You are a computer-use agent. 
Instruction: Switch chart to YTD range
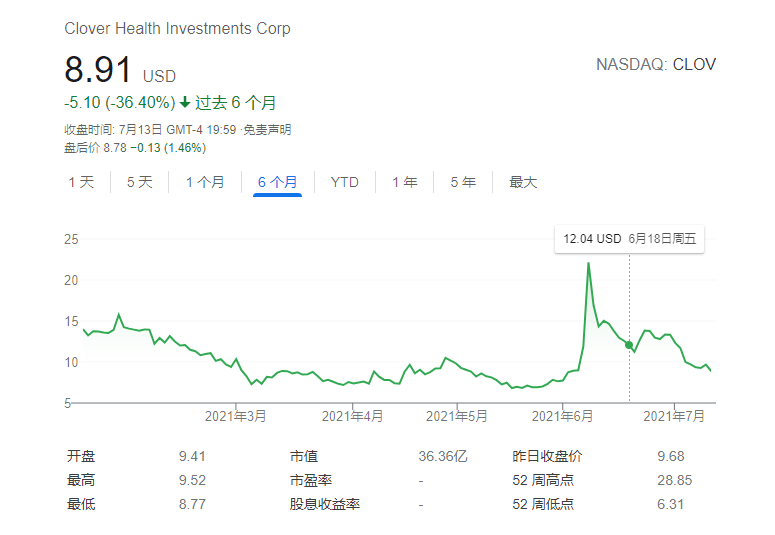click(x=344, y=182)
